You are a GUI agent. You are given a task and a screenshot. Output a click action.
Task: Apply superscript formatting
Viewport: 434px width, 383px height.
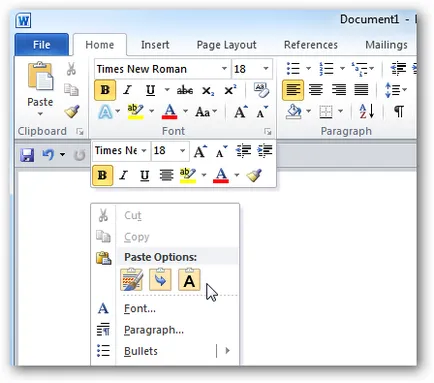(230, 90)
